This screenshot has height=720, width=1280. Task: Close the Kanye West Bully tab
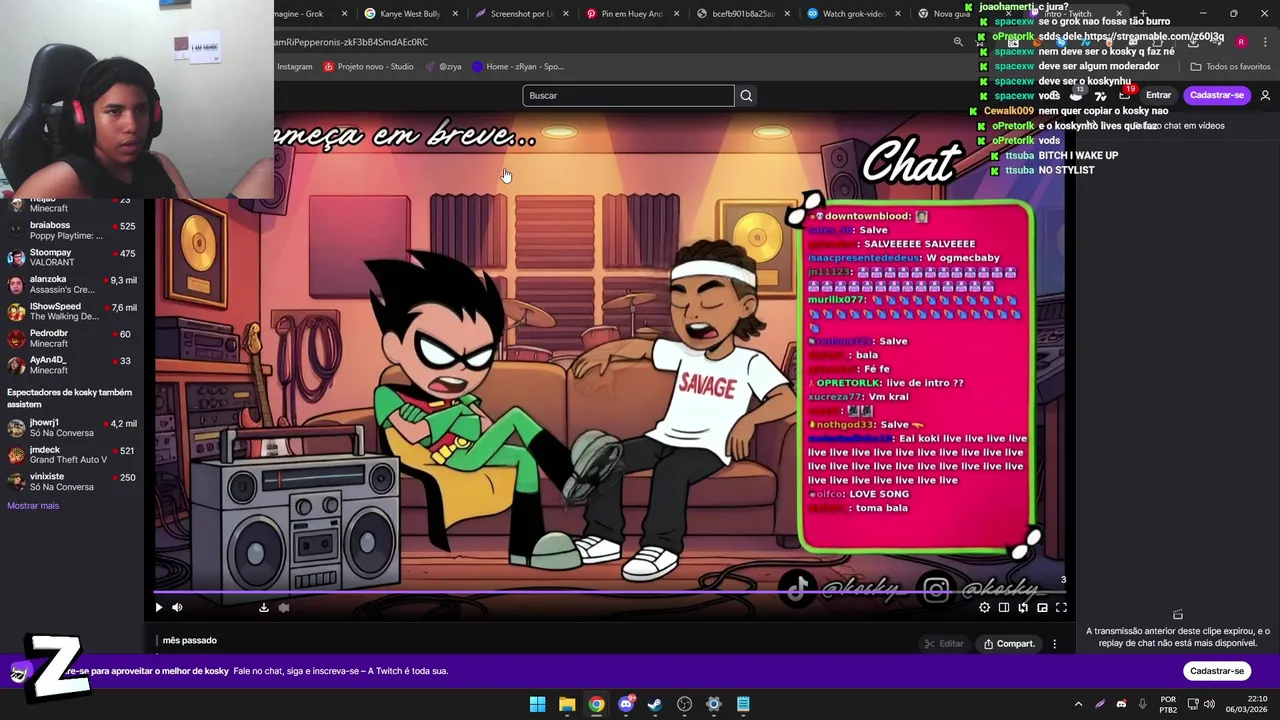[456, 14]
